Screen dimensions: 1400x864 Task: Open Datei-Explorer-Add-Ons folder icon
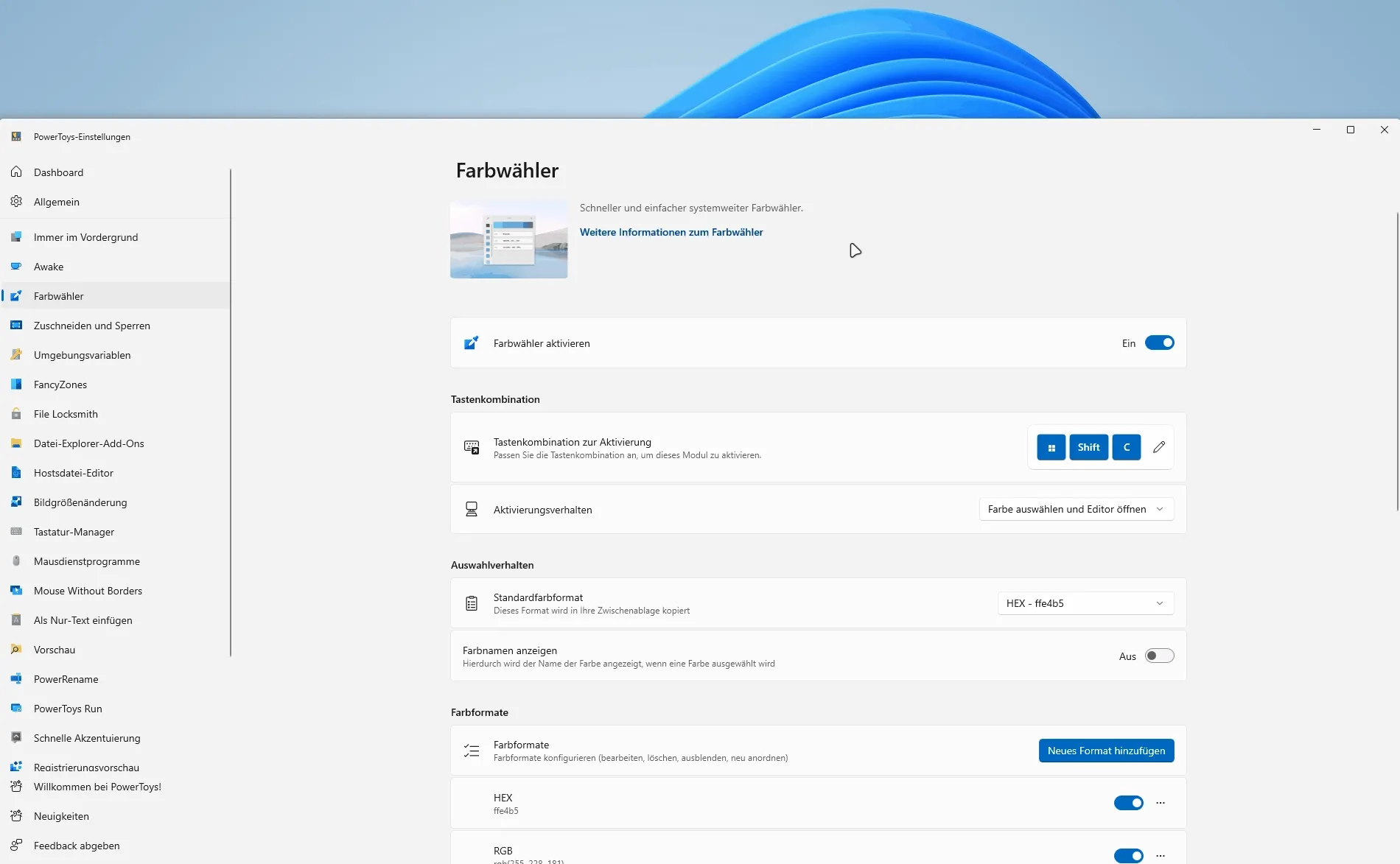[16, 443]
